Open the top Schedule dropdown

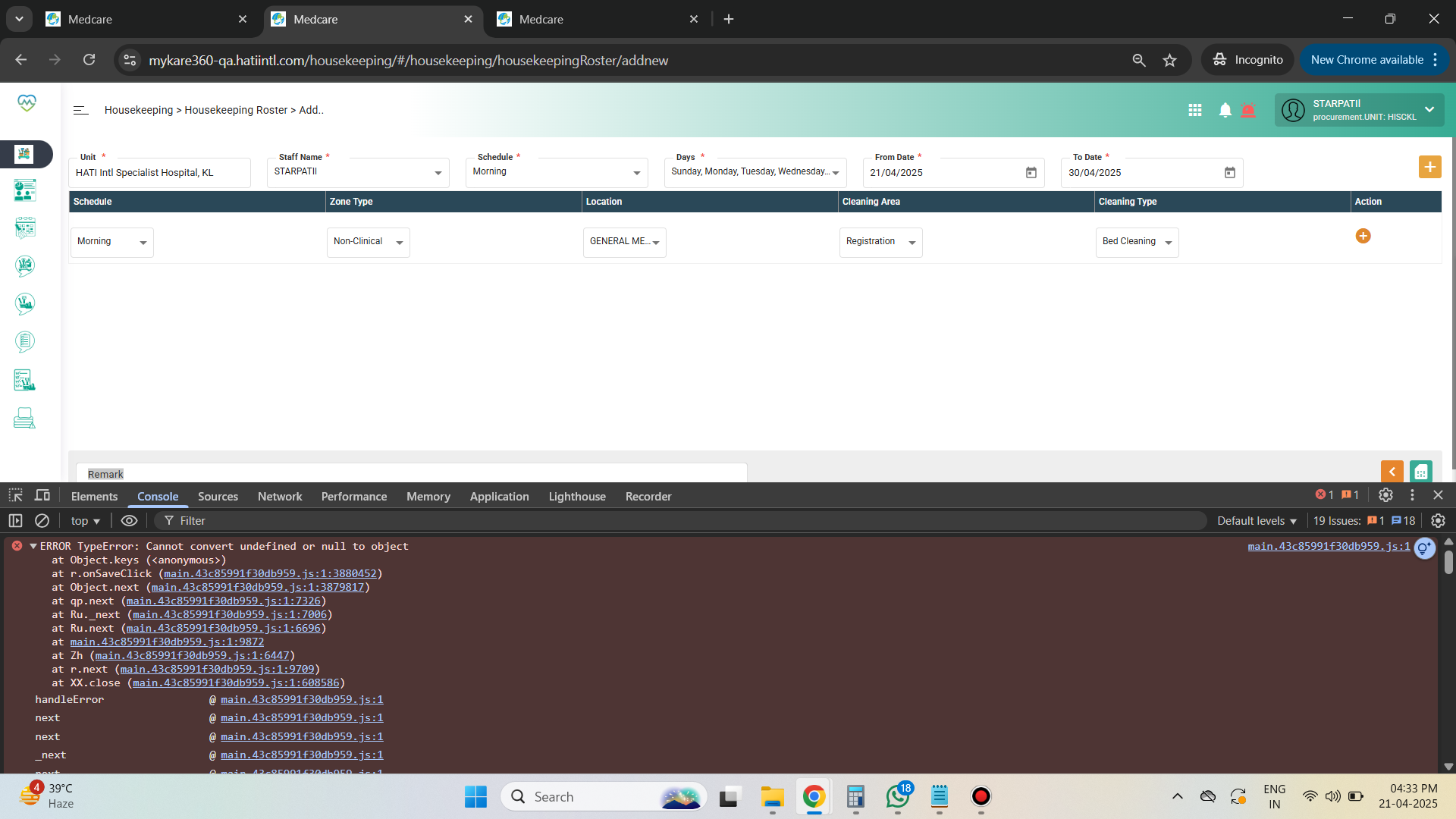557,172
